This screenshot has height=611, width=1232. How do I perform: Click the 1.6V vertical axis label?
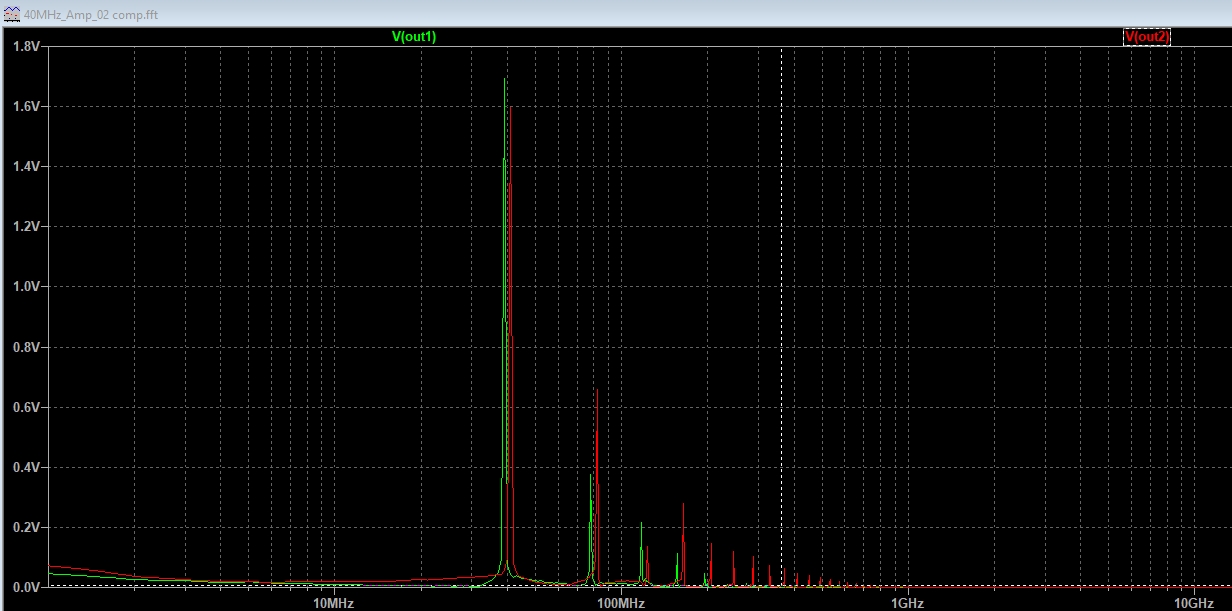[x=25, y=106]
